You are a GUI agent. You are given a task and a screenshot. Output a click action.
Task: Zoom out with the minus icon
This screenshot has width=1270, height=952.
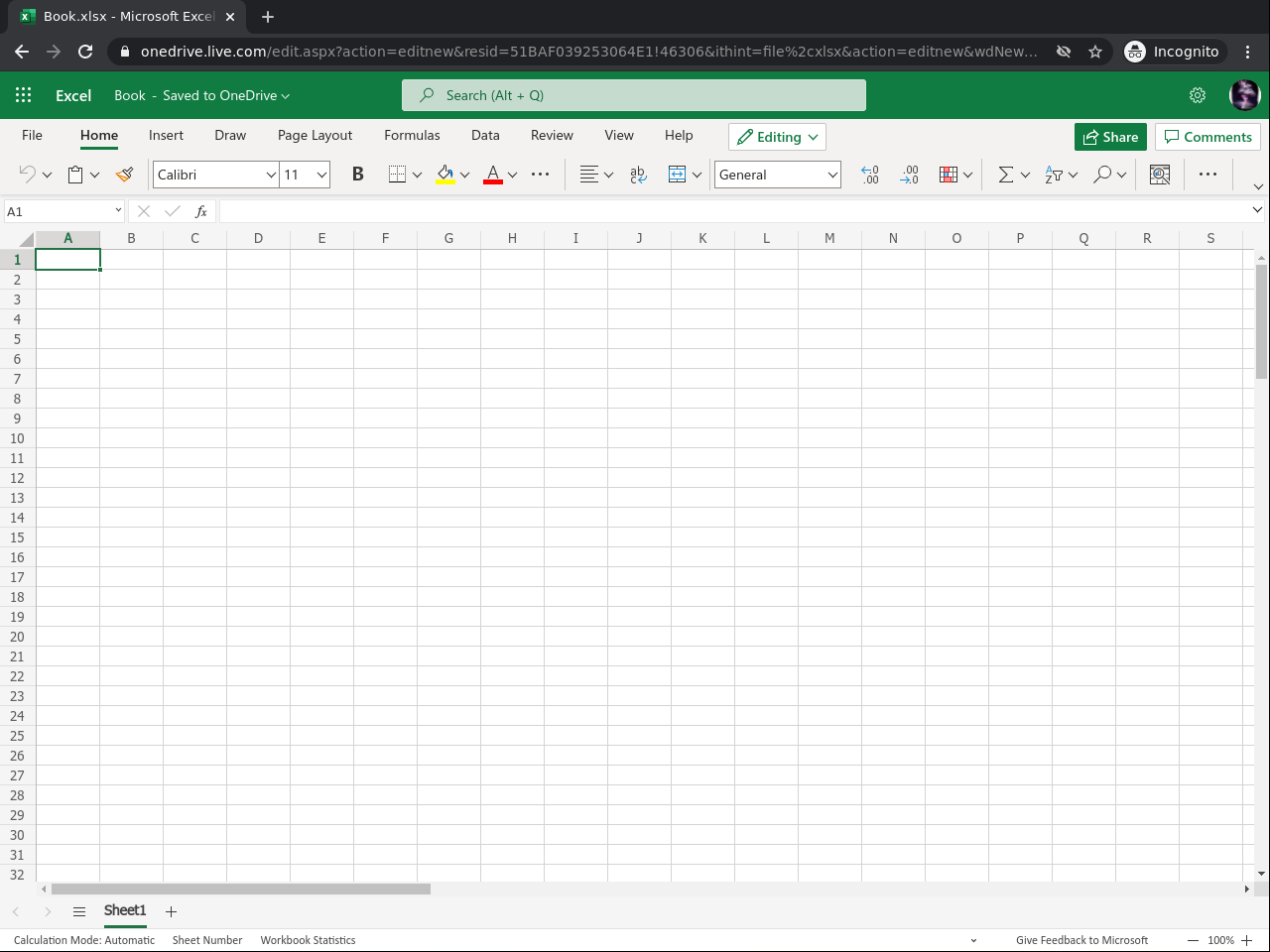coord(1193,940)
